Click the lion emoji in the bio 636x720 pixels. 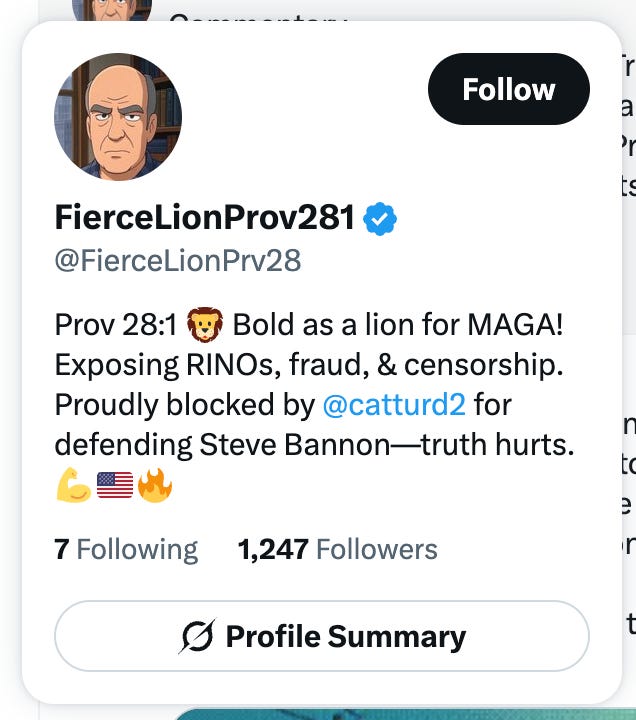pyautogui.click(x=204, y=325)
